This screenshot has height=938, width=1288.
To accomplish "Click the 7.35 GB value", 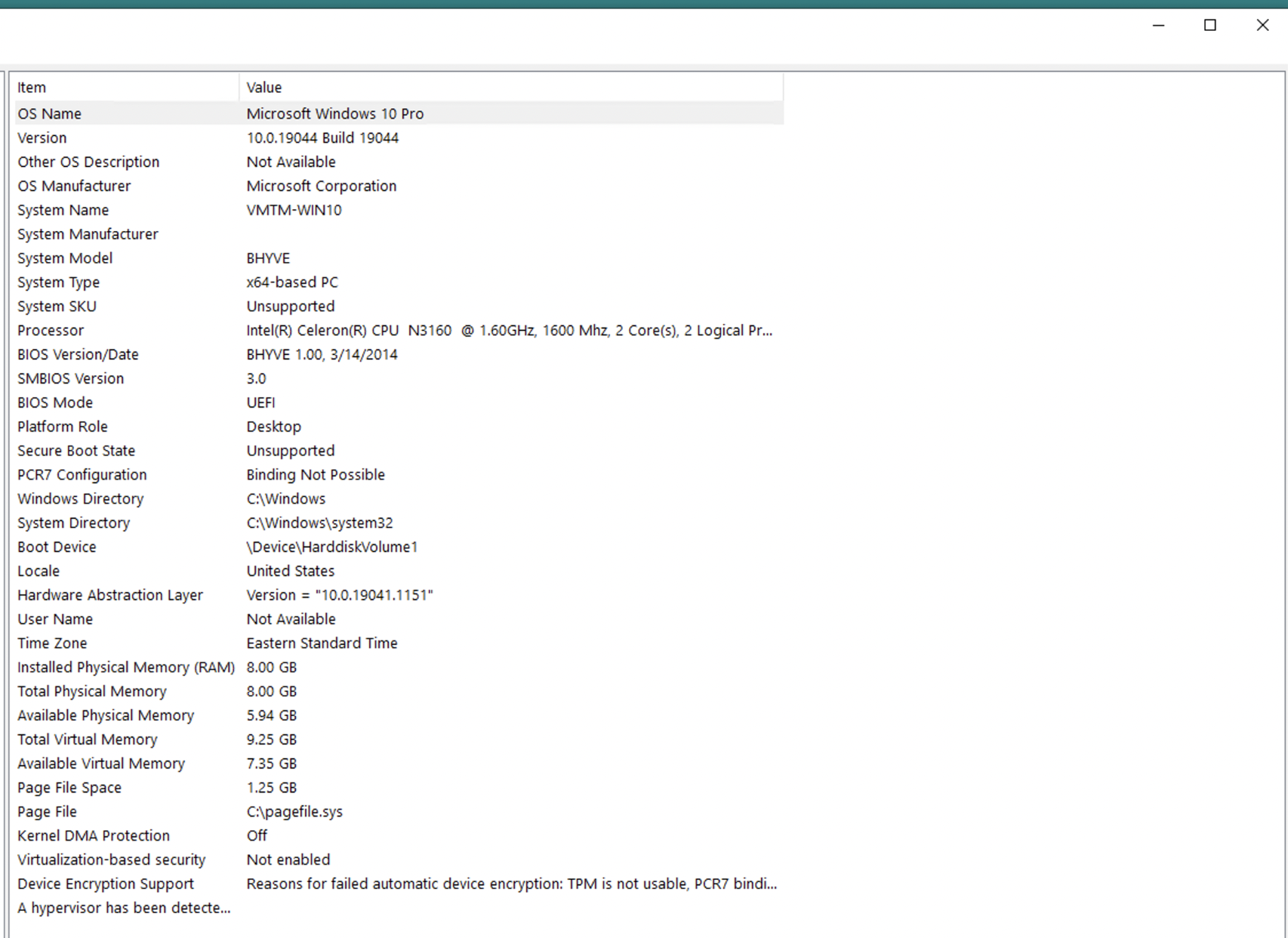I will (x=272, y=764).
